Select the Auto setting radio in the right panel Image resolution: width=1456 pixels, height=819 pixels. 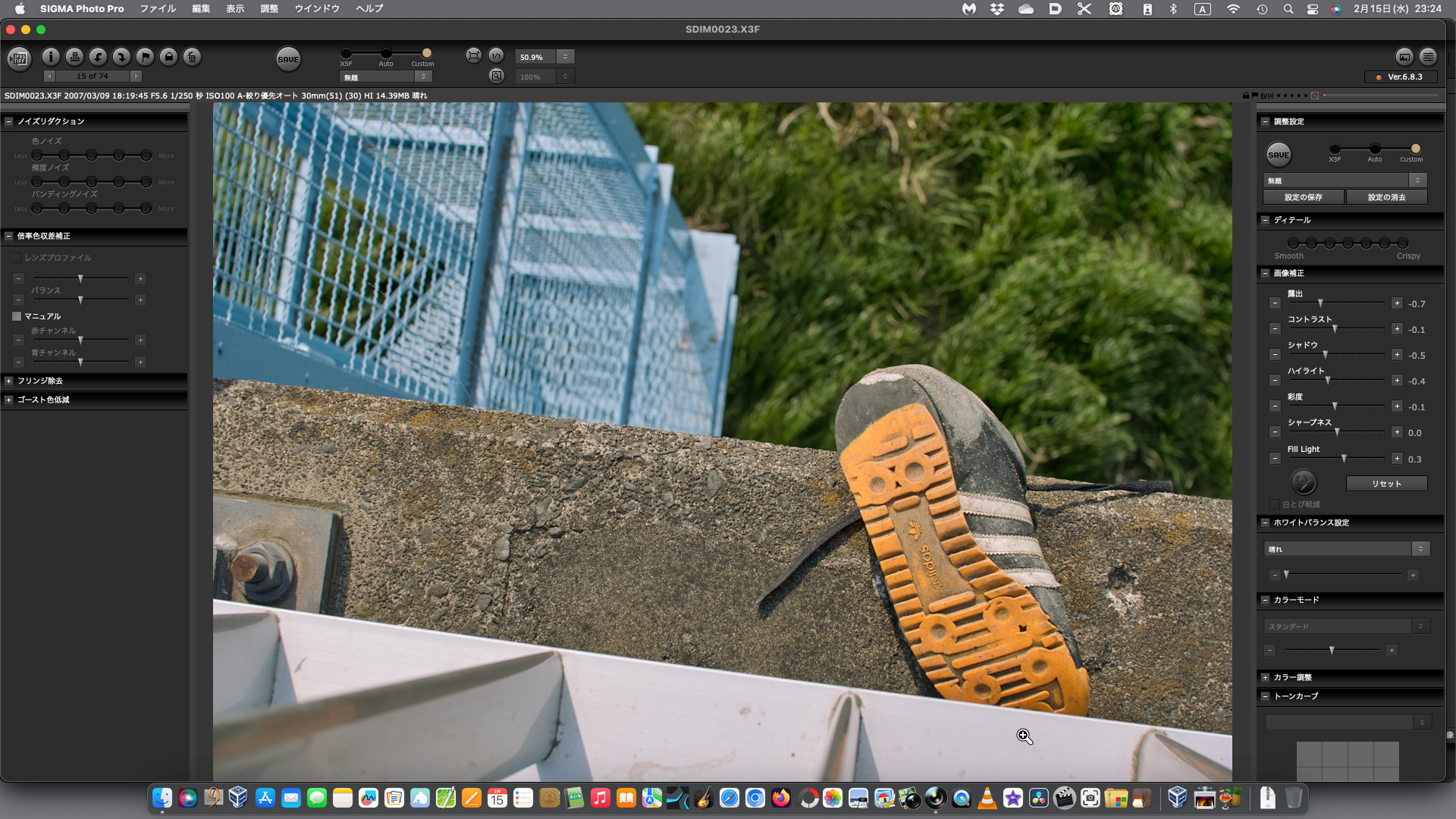pos(1375,149)
